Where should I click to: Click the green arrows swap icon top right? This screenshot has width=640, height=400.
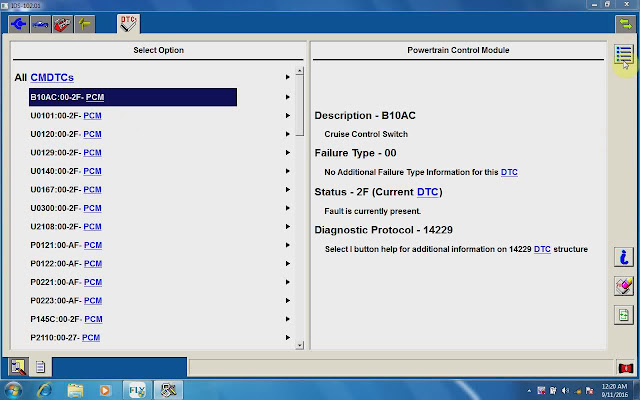point(625,24)
